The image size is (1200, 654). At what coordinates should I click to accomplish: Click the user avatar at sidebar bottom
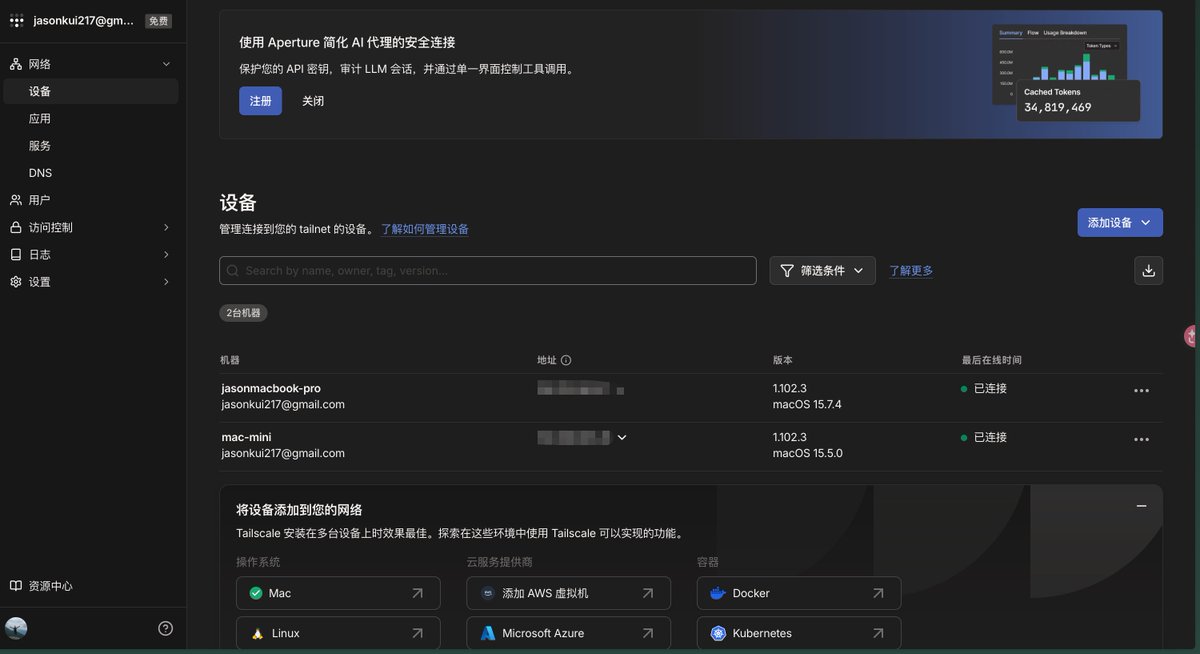point(16,628)
